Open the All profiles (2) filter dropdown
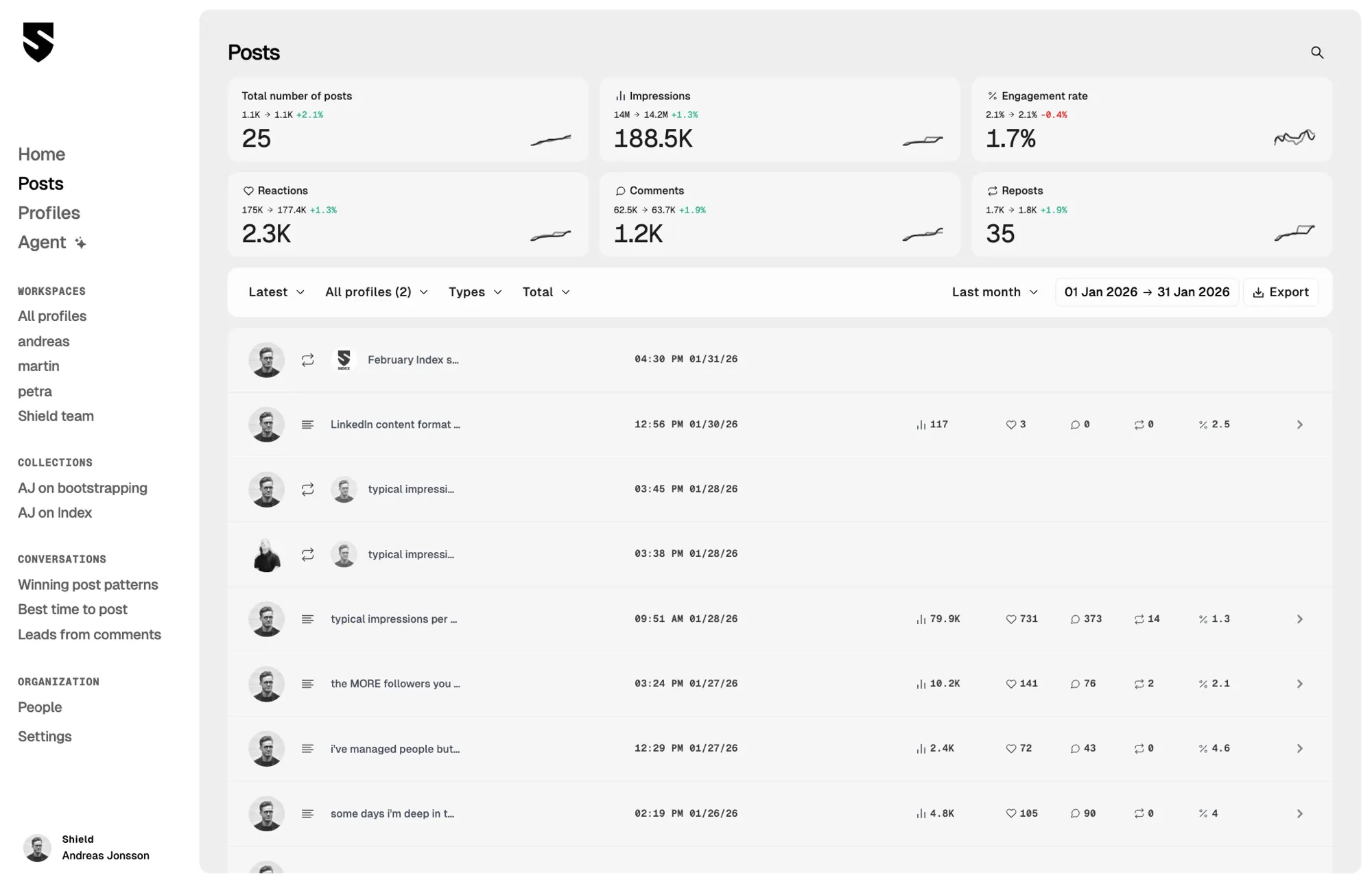Viewport: 1372px width, 884px height. [376, 291]
